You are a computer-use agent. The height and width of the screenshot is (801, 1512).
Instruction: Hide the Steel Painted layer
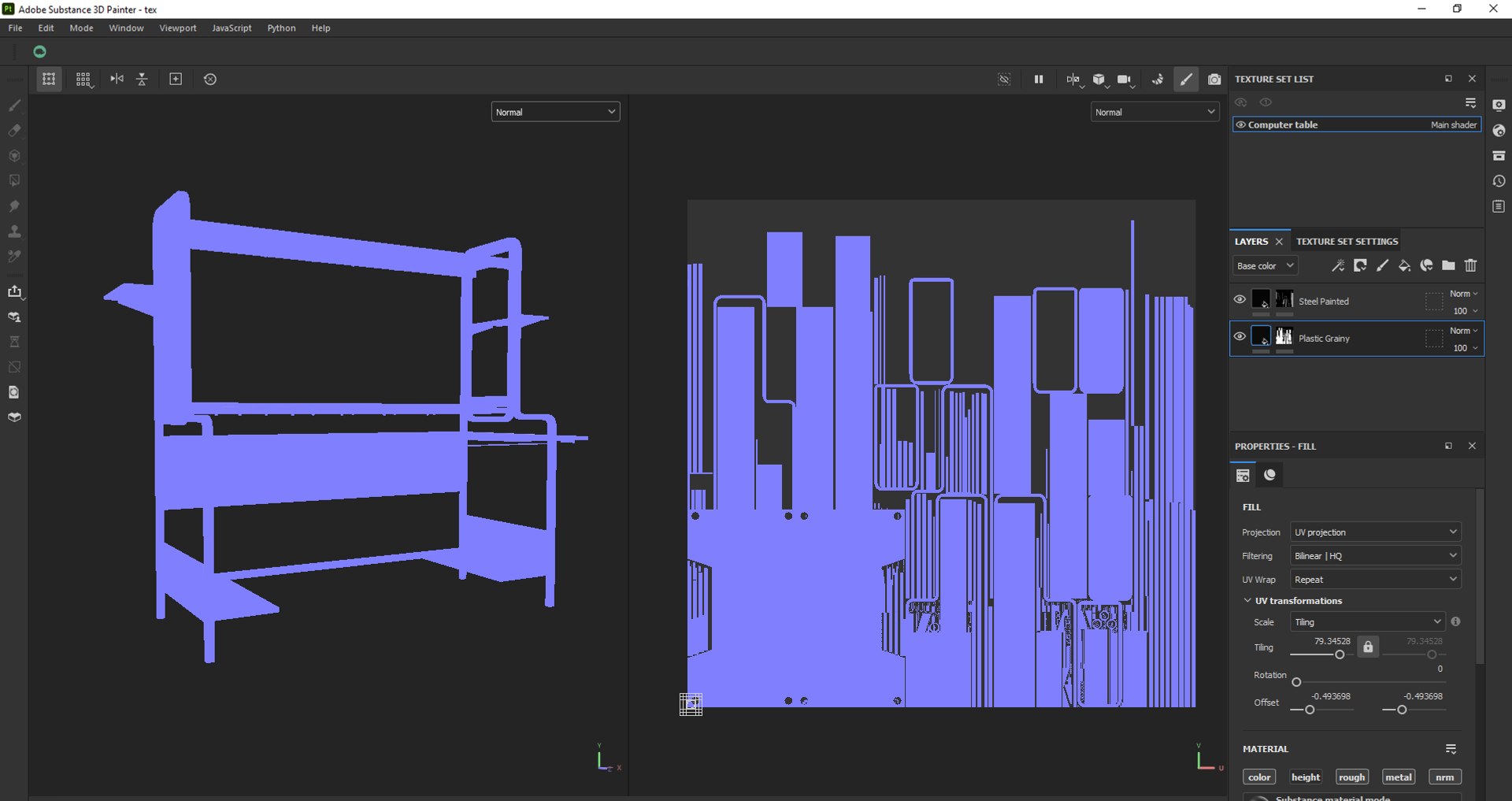click(1240, 299)
